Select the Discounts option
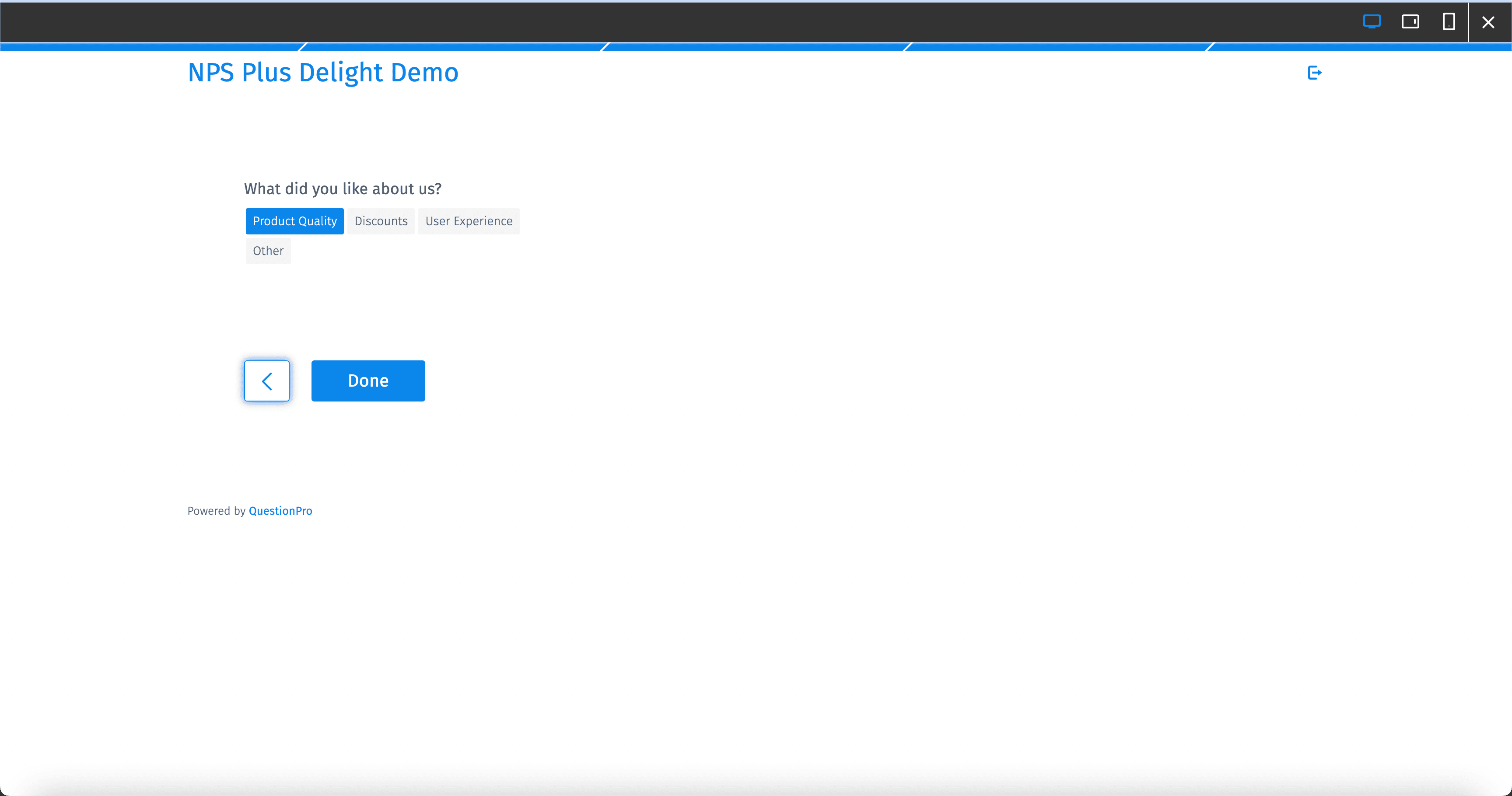 click(x=381, y=221)
